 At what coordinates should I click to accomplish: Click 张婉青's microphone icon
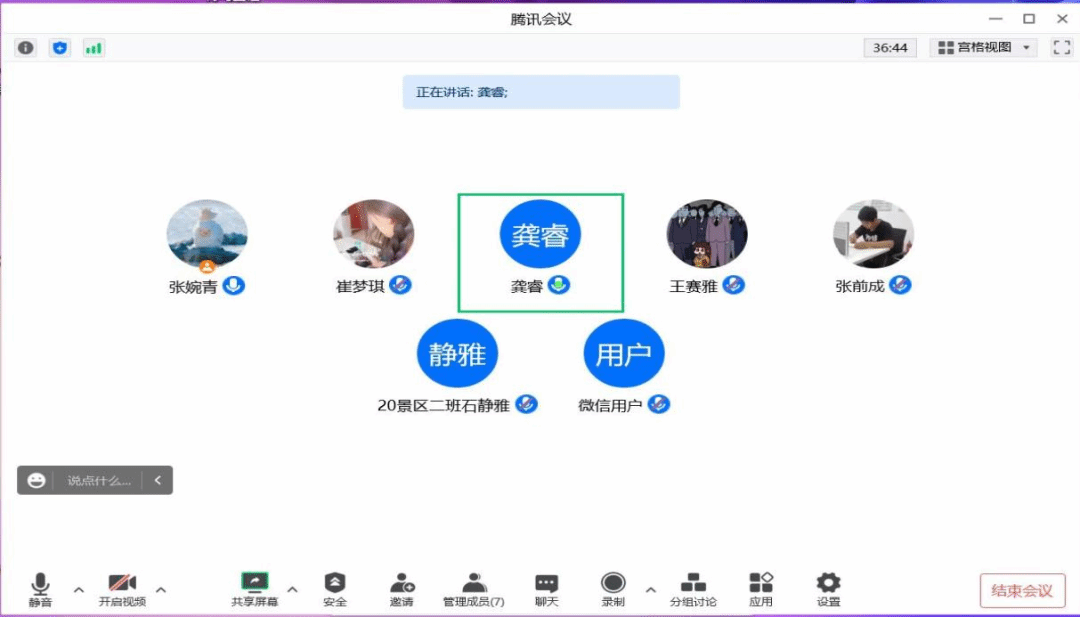click(x=234, y=286)
